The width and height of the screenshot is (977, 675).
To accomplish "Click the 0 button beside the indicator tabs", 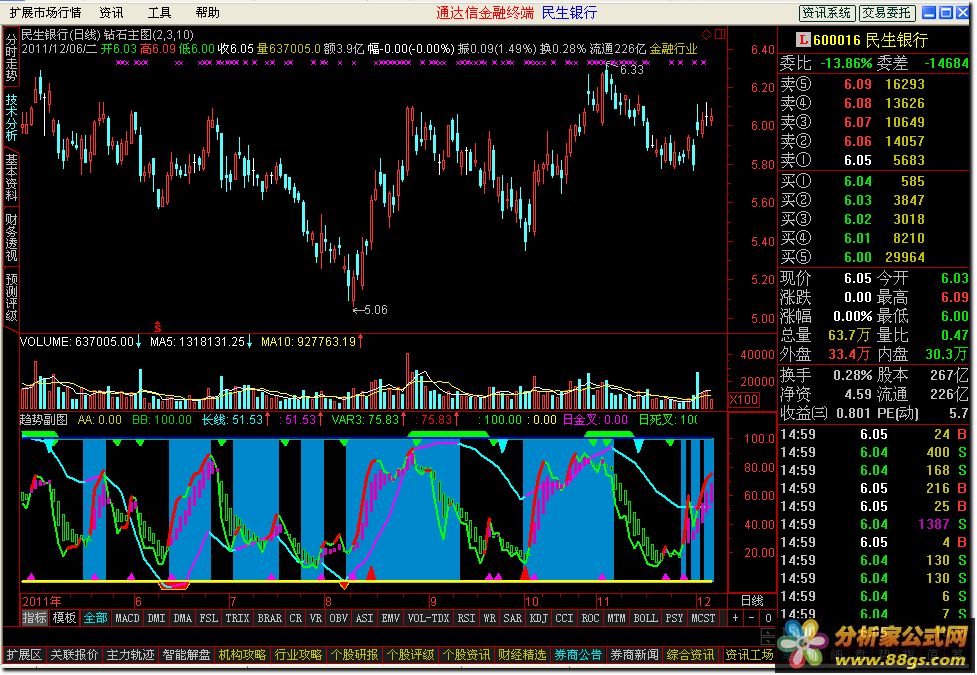I will click(768, 618).
